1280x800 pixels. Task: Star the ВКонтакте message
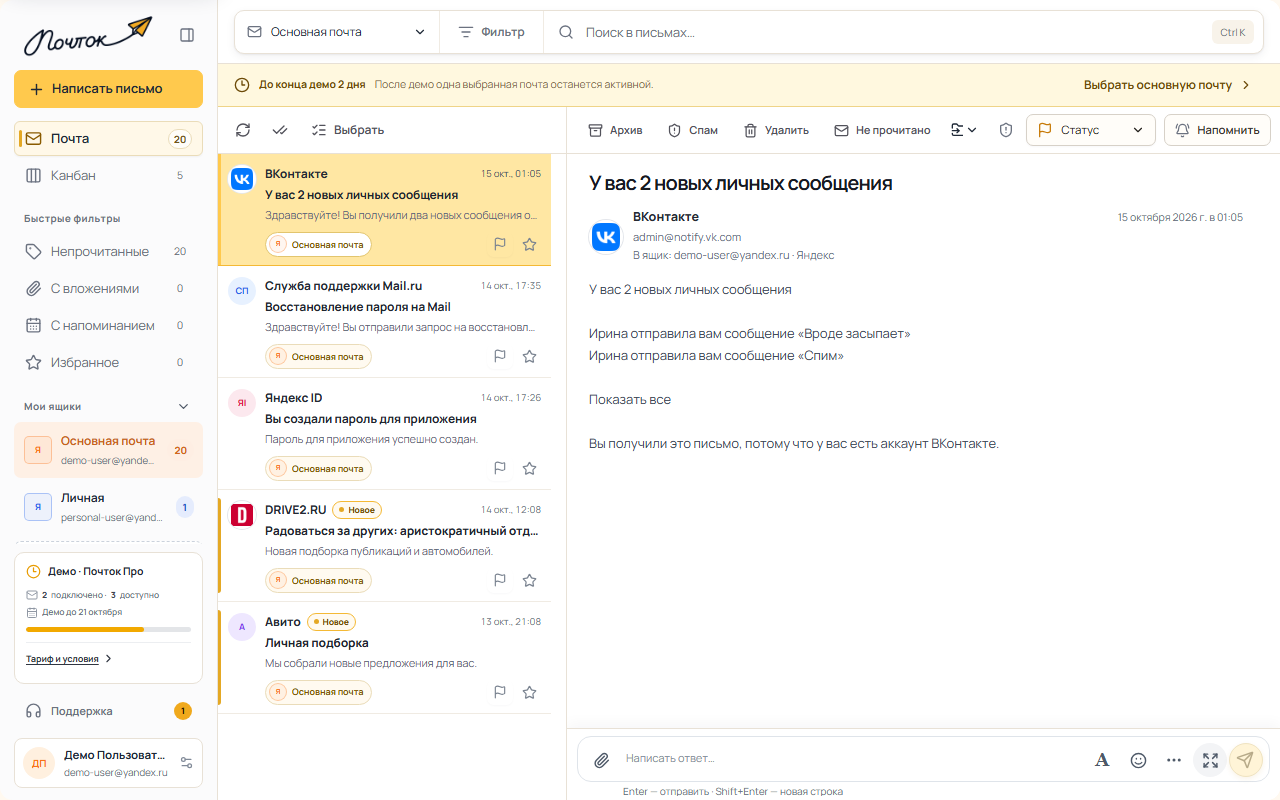click(530, 244)
